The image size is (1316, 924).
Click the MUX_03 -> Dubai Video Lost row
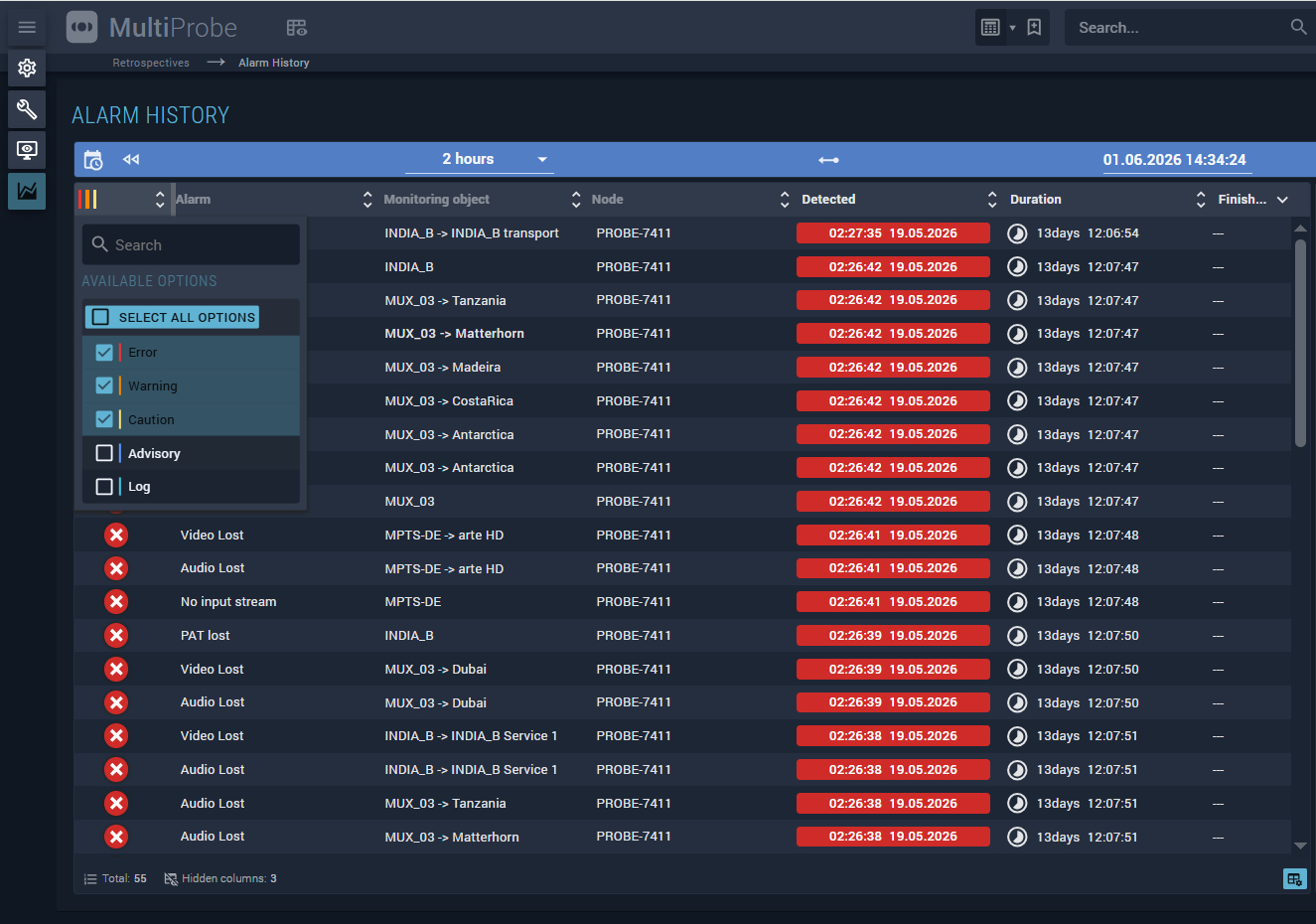pyautogui.click(x=682, y=670)
